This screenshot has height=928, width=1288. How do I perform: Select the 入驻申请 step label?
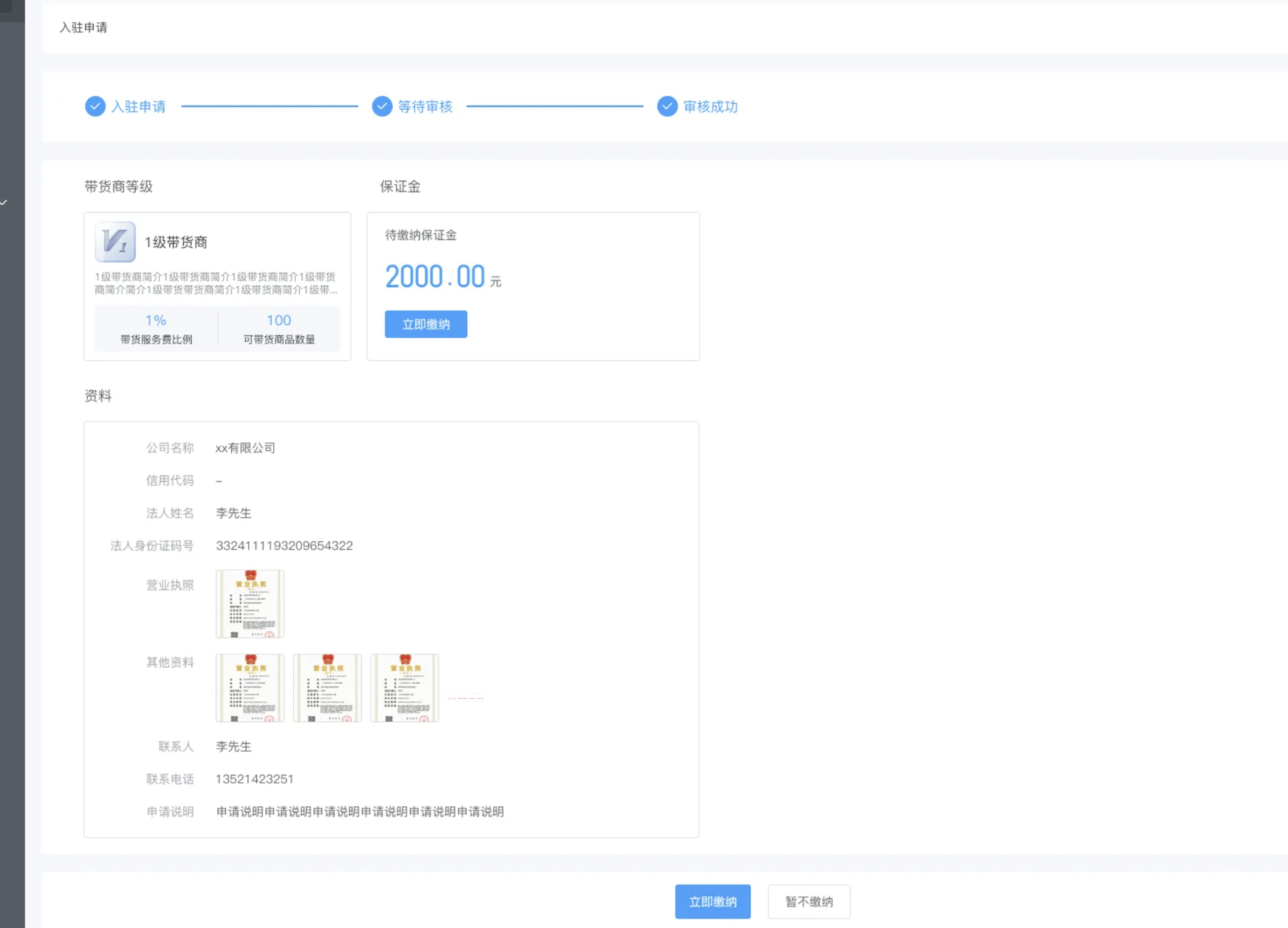[138, 106]
